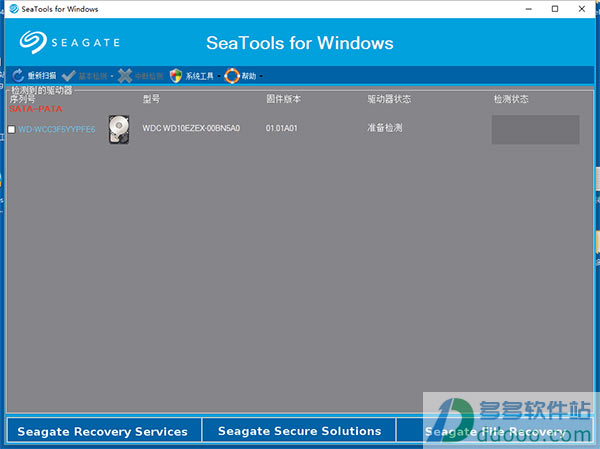Click the 固件版本 column header

(x=284, y=99)
